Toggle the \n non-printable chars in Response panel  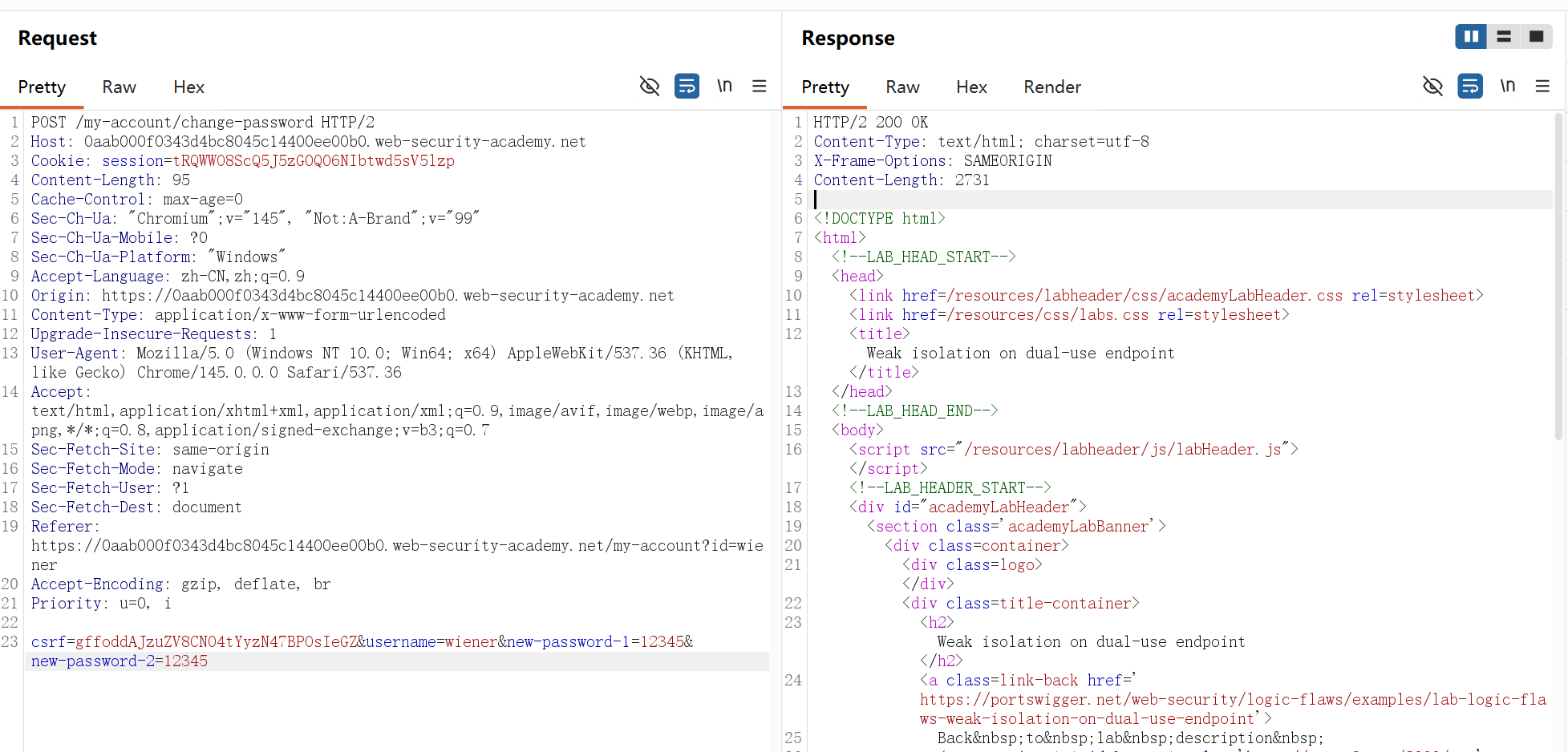tap(1508, 86)
